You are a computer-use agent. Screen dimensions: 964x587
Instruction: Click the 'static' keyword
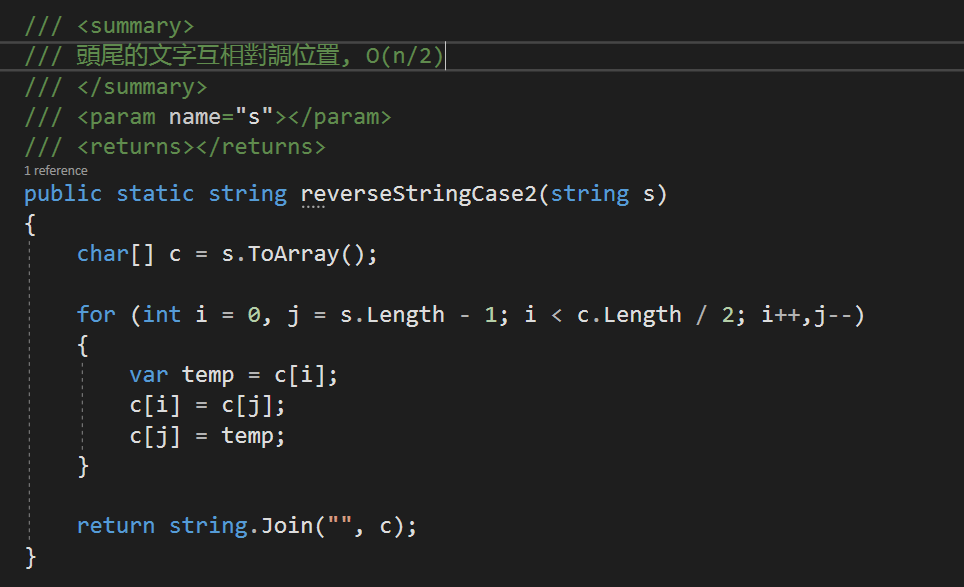click(x=155, y=194)
